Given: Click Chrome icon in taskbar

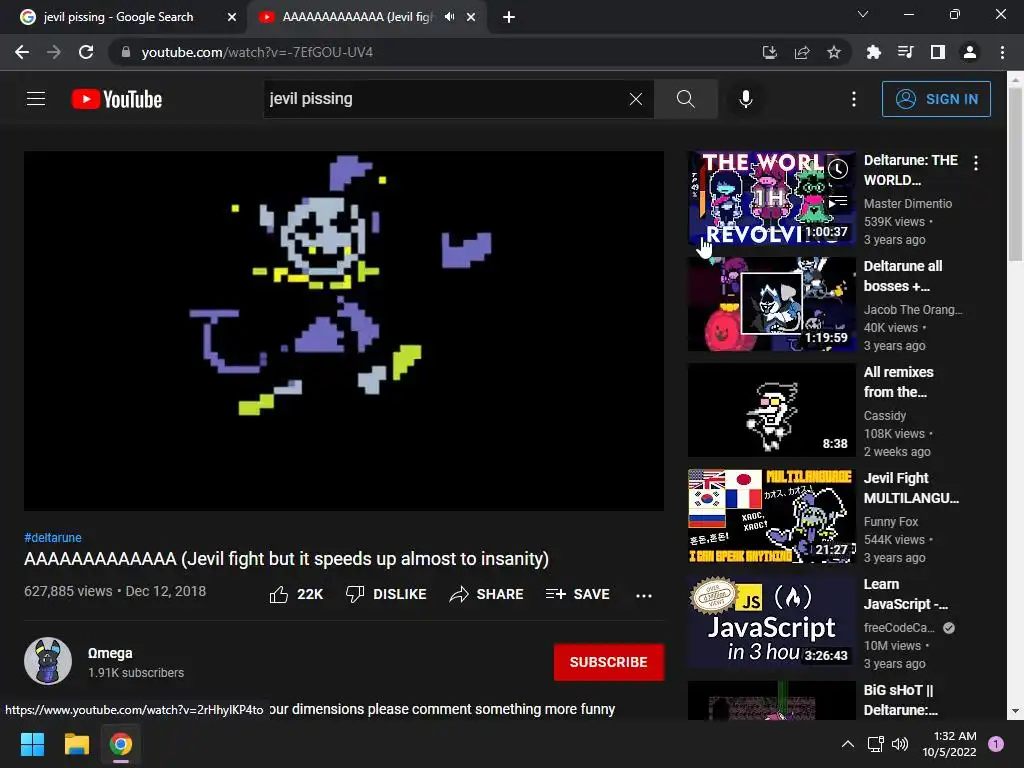Looking at the screenshot, I should [121, 744].
